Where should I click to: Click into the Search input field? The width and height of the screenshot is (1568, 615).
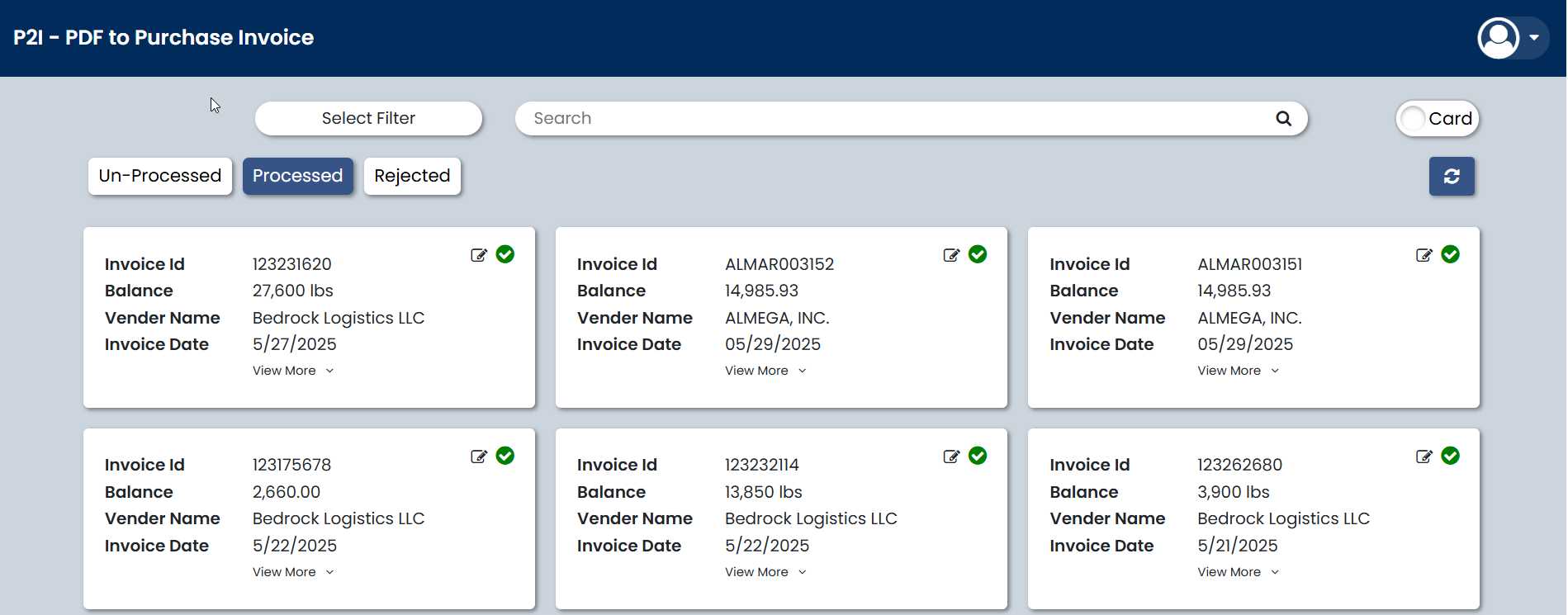tap(892, 118)
